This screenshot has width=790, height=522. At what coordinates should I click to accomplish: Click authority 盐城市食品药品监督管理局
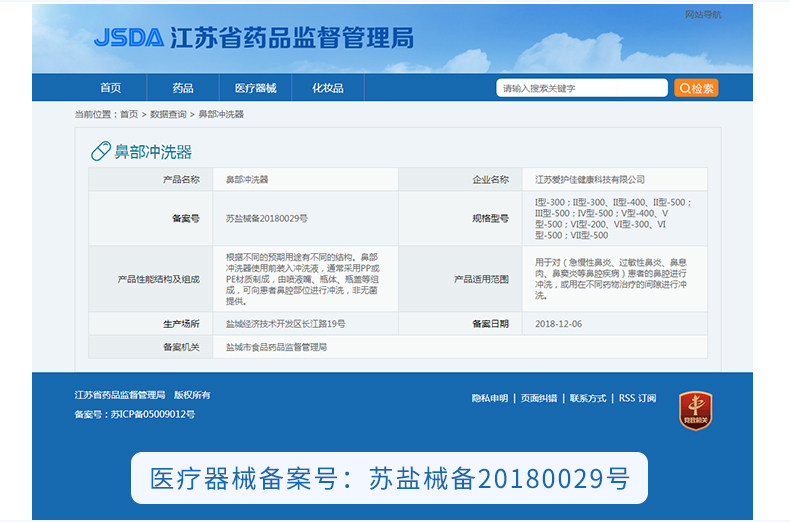[276, 347]
